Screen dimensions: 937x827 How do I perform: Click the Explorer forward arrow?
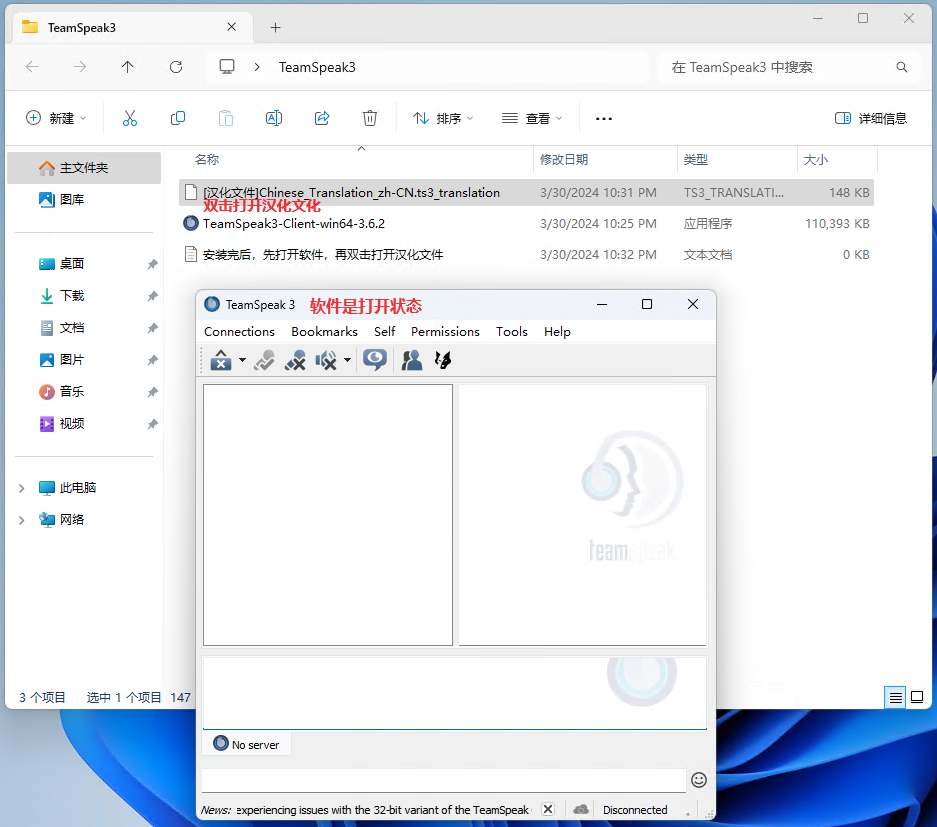click(80, 67)
